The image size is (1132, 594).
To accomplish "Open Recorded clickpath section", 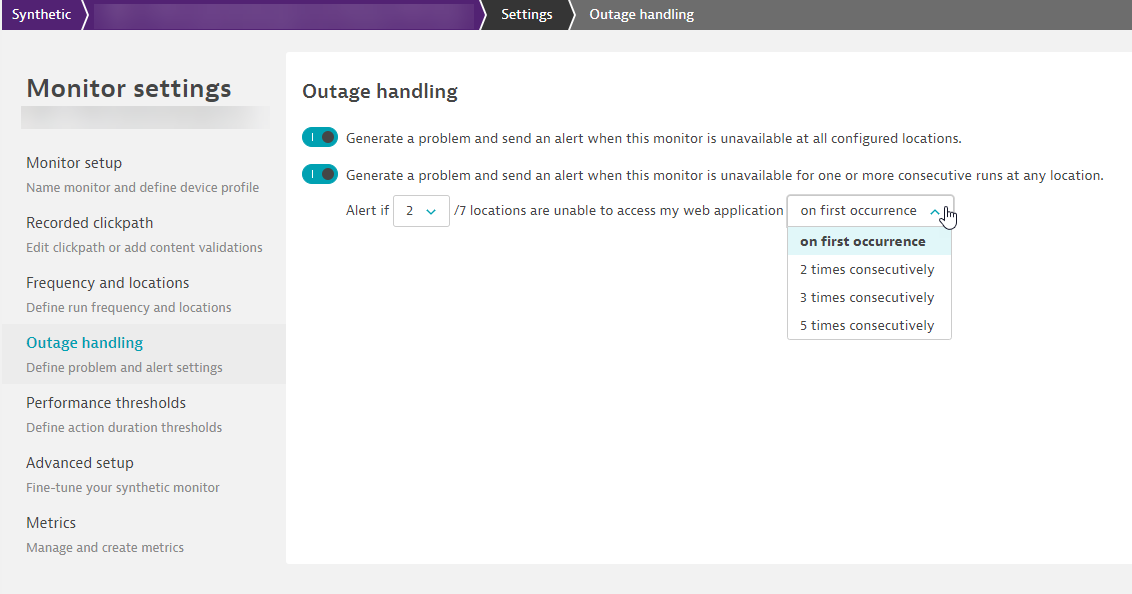I will pos(90,223).
